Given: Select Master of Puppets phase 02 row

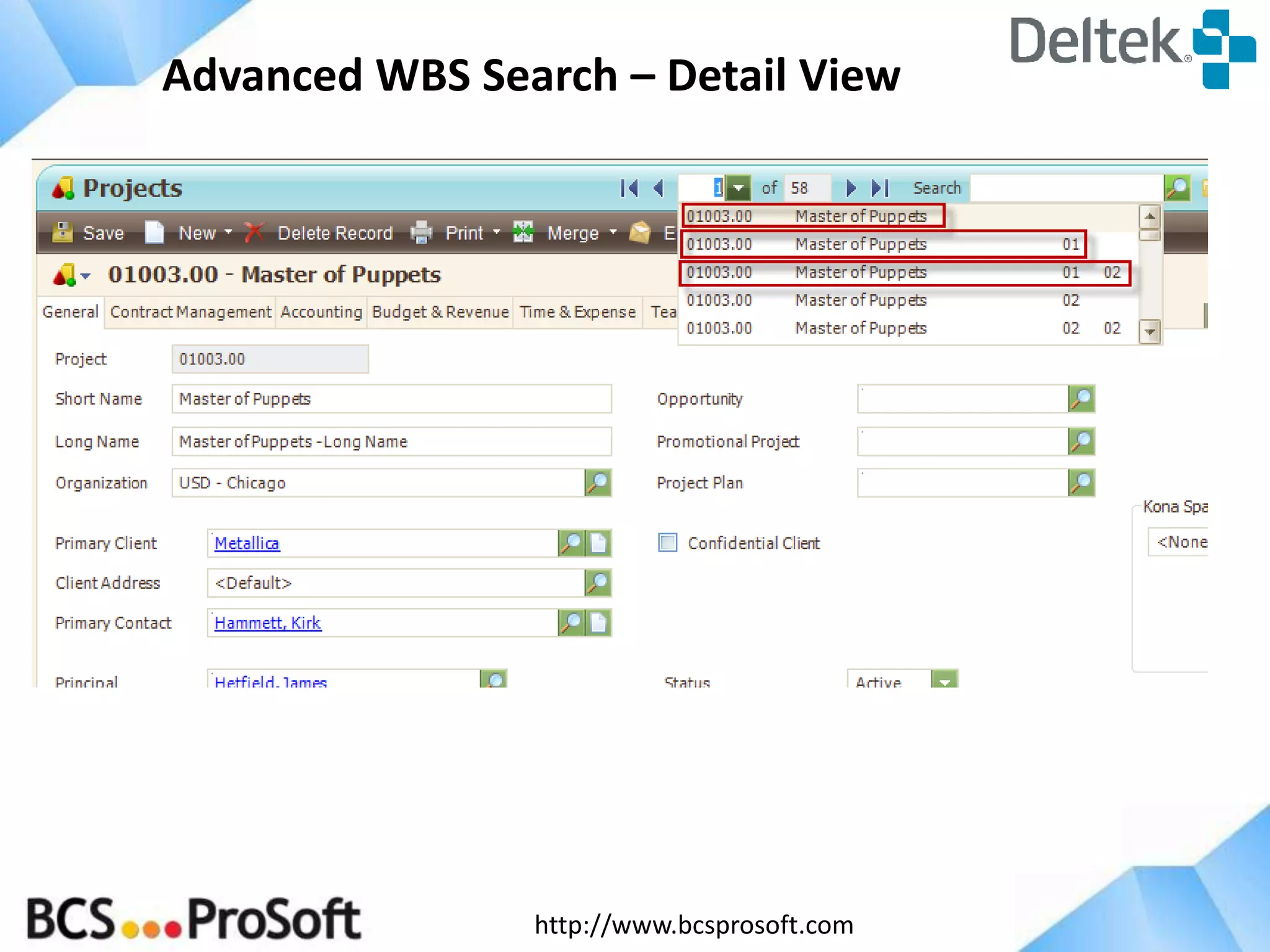Looking at the screenshot, I should [908, 301].
